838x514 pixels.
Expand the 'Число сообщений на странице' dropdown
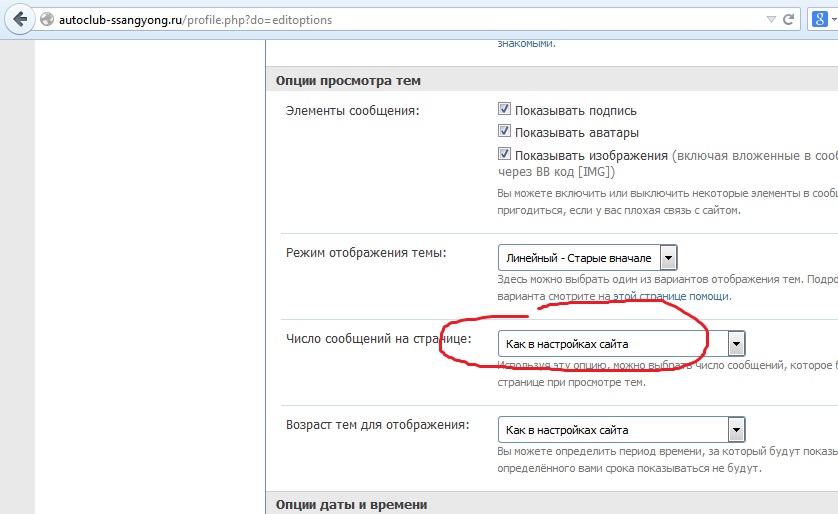click(622, 344)
